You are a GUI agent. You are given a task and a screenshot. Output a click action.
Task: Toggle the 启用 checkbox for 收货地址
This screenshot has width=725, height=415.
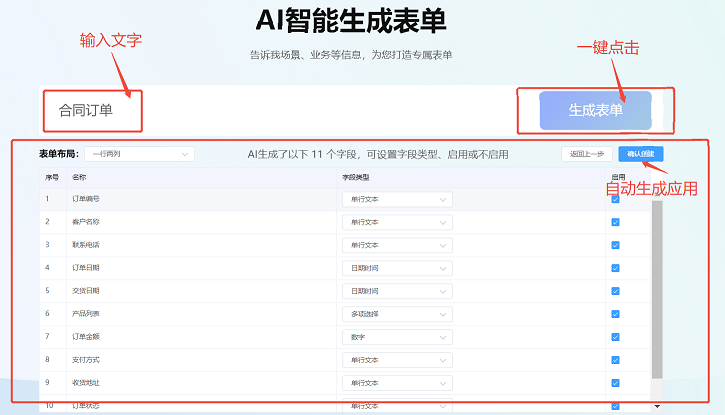coord(615,382)
